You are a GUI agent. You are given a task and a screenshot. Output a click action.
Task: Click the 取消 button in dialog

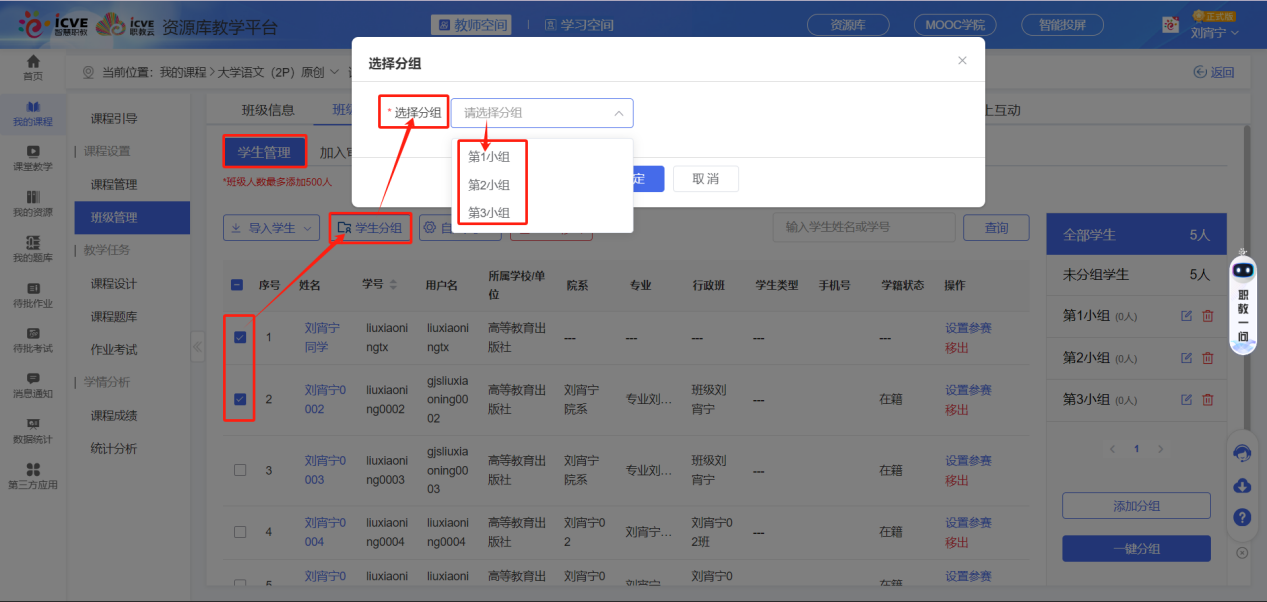coord(705,179)
